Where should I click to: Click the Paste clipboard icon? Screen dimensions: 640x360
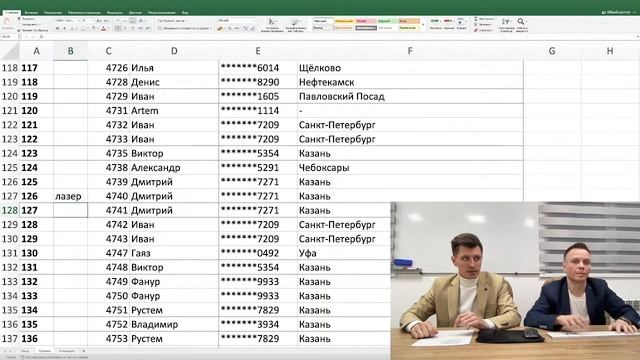click(x=7, y=21)
